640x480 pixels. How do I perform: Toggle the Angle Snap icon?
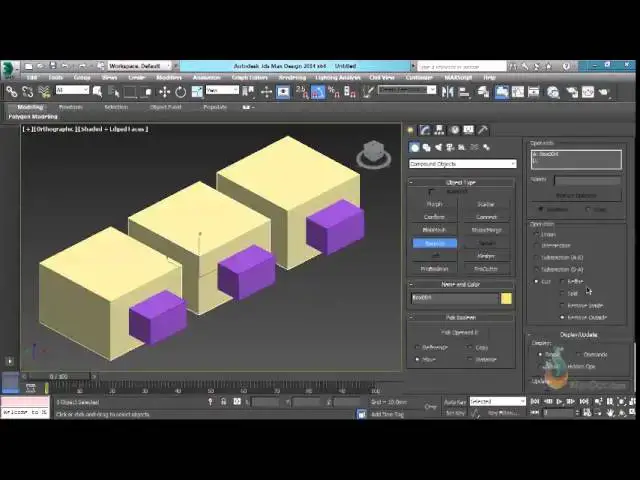coord(318,92)
